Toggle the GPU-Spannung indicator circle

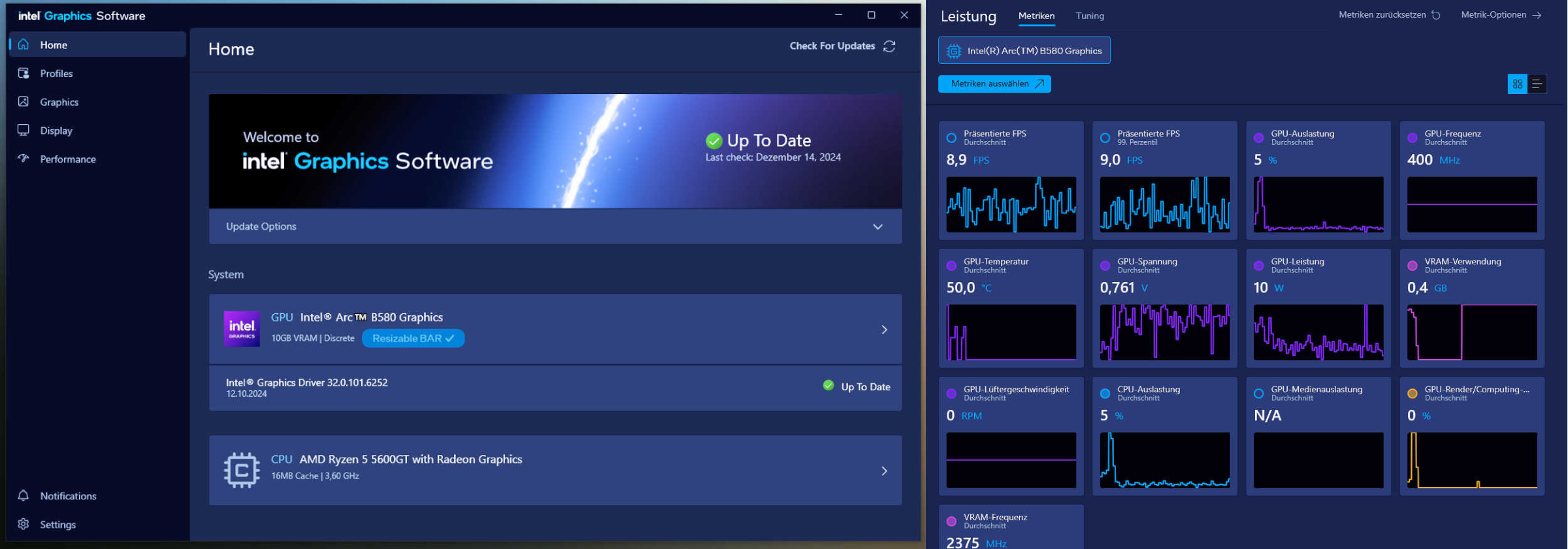click(x=1105, y=266)
